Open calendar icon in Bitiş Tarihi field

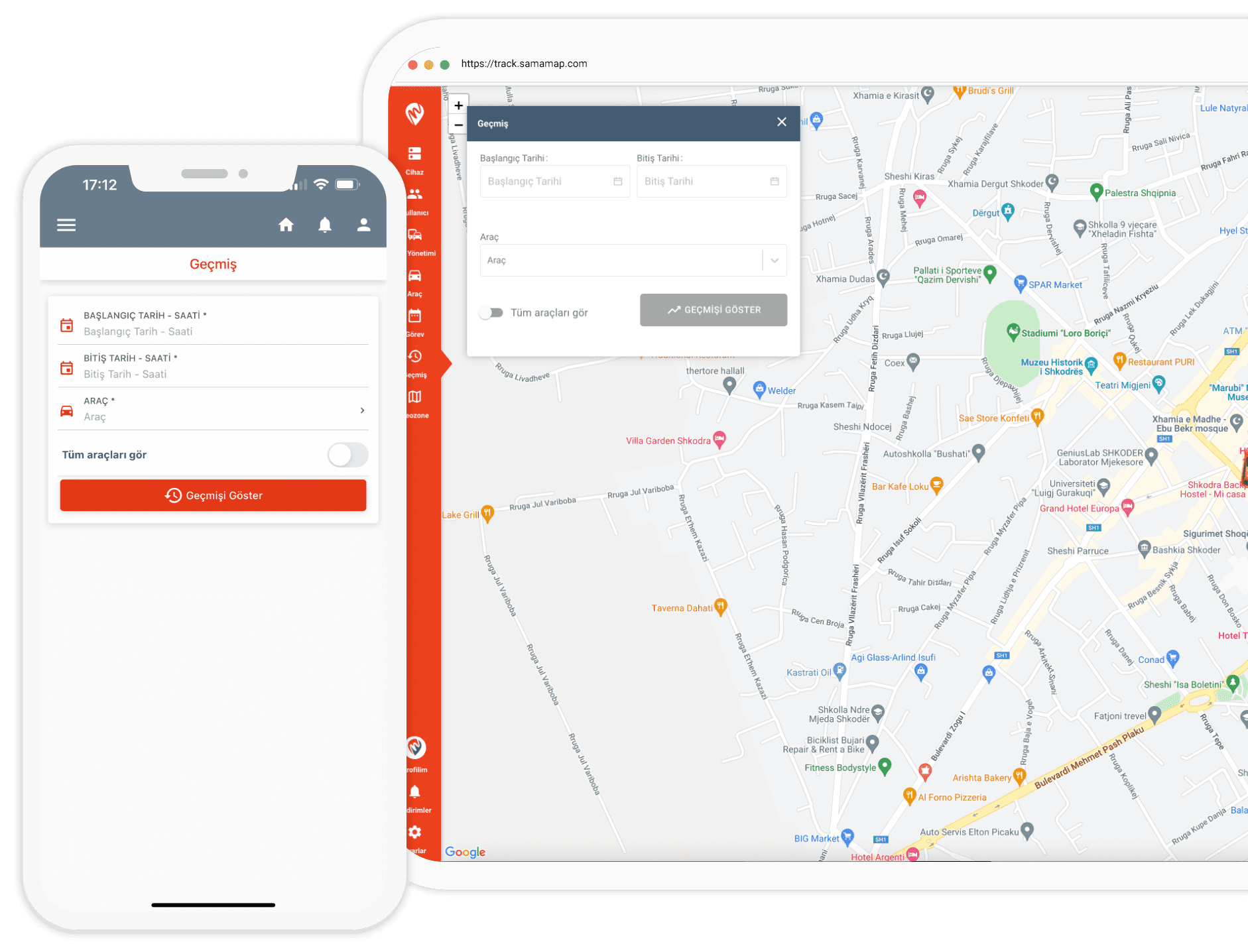pos(775,181)
